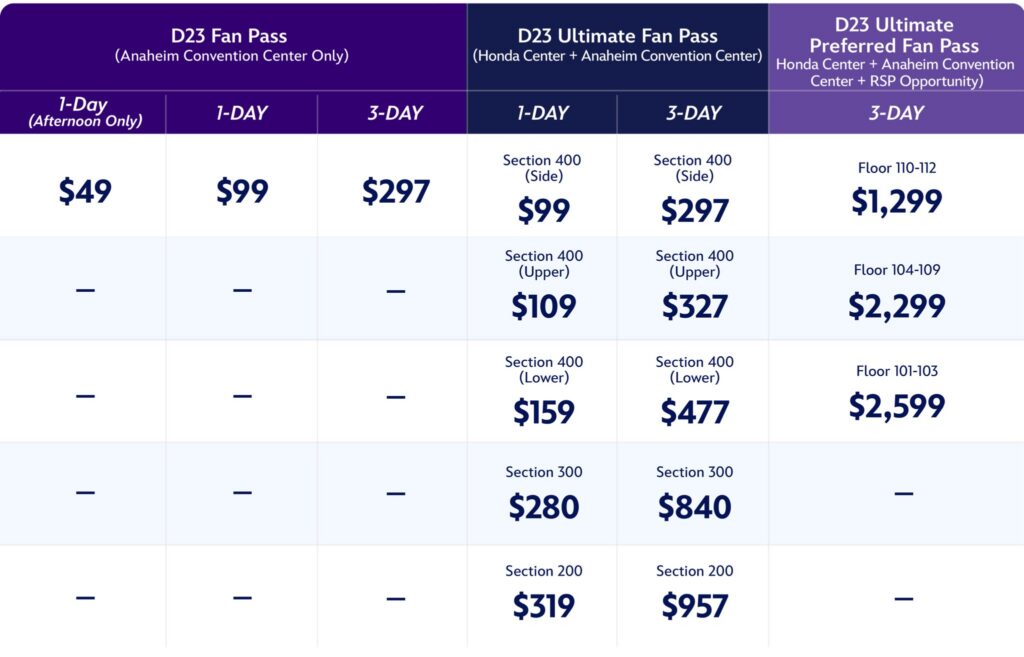
Task: Select the $297 Fan Pass 3-Day price
Action: pyautogui.click(x=396, y=191)
